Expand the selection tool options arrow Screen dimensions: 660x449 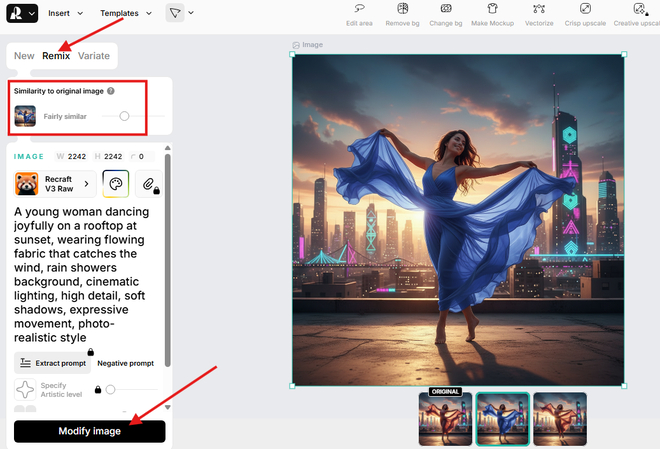tap(191, 13)
